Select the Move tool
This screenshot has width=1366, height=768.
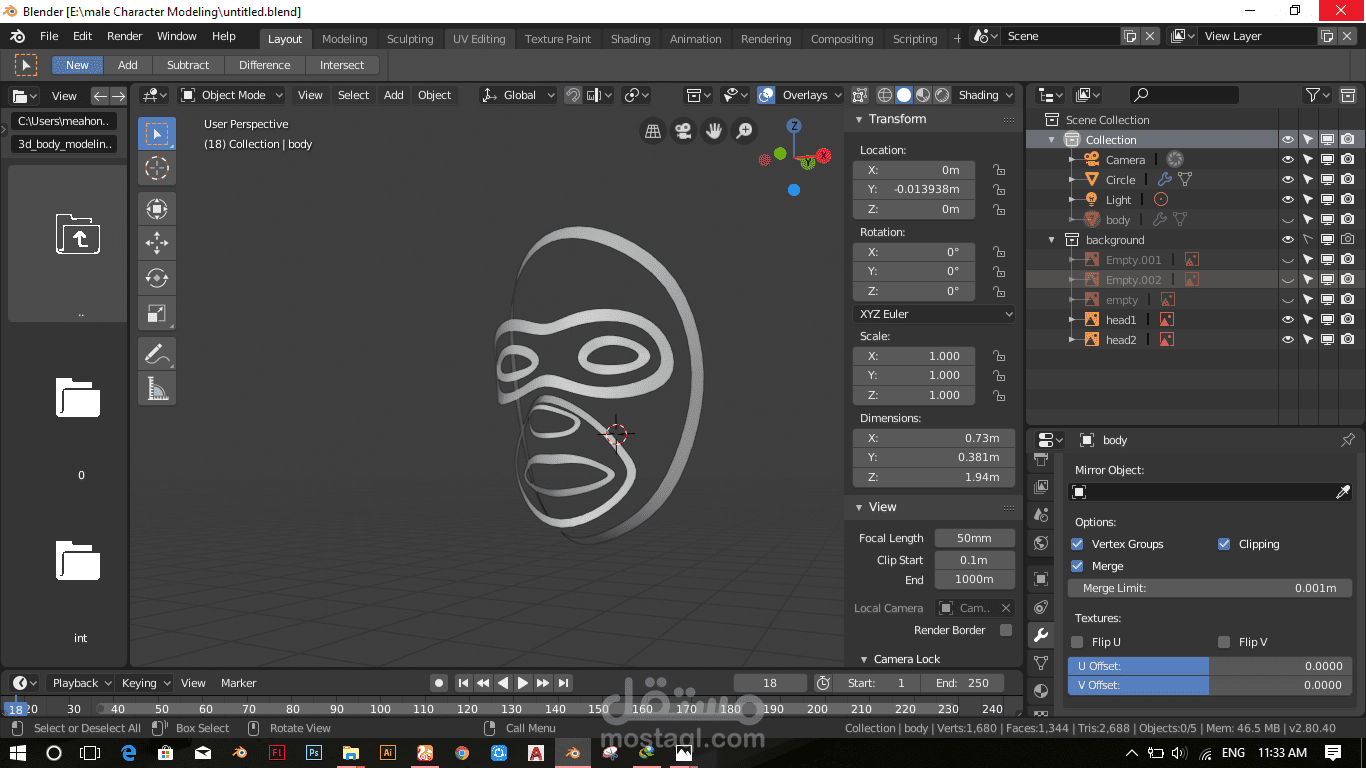[157, 243]
